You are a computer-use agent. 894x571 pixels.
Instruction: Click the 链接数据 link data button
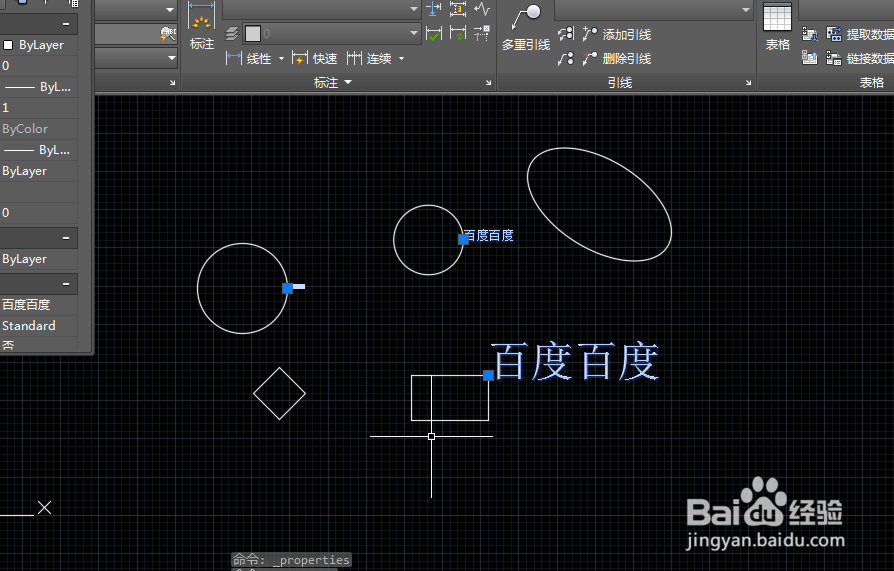pos(860,58)
